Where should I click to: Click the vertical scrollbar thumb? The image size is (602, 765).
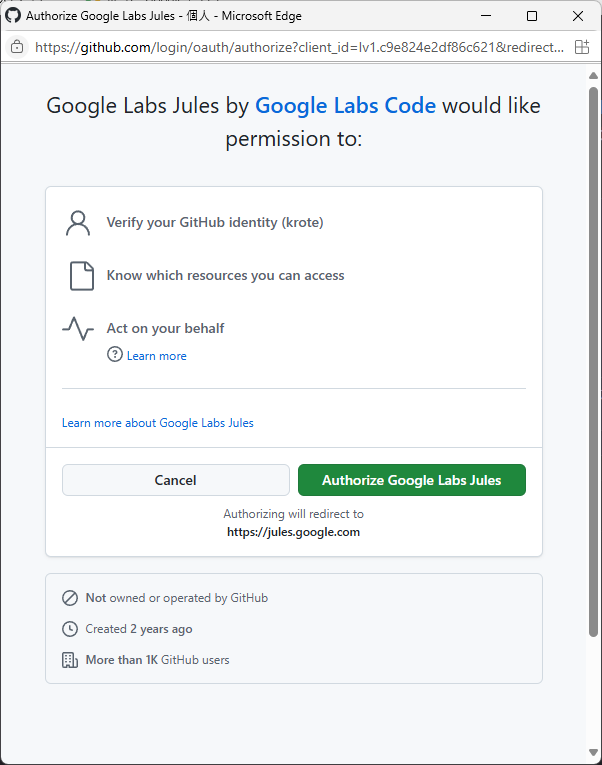(x=593, y=362)
